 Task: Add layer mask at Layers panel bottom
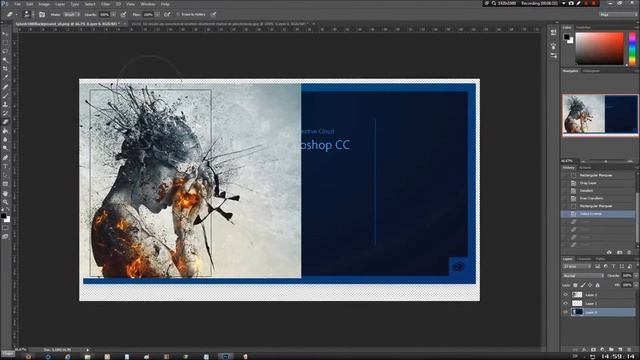[x=593, y=350]
